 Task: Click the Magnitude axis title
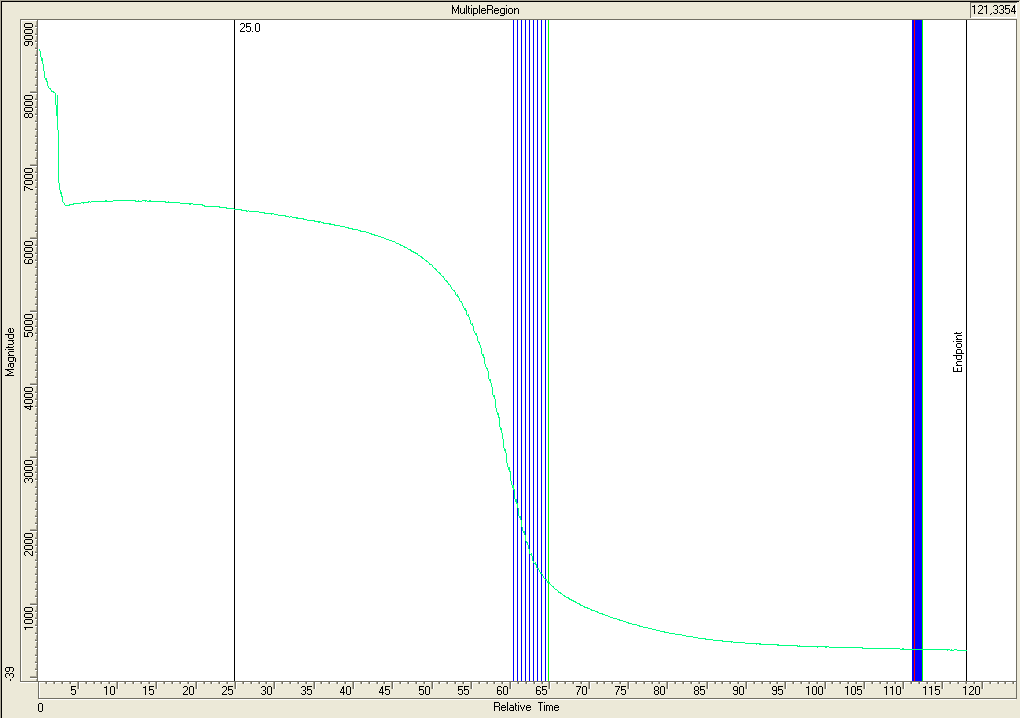click(10, 351)
